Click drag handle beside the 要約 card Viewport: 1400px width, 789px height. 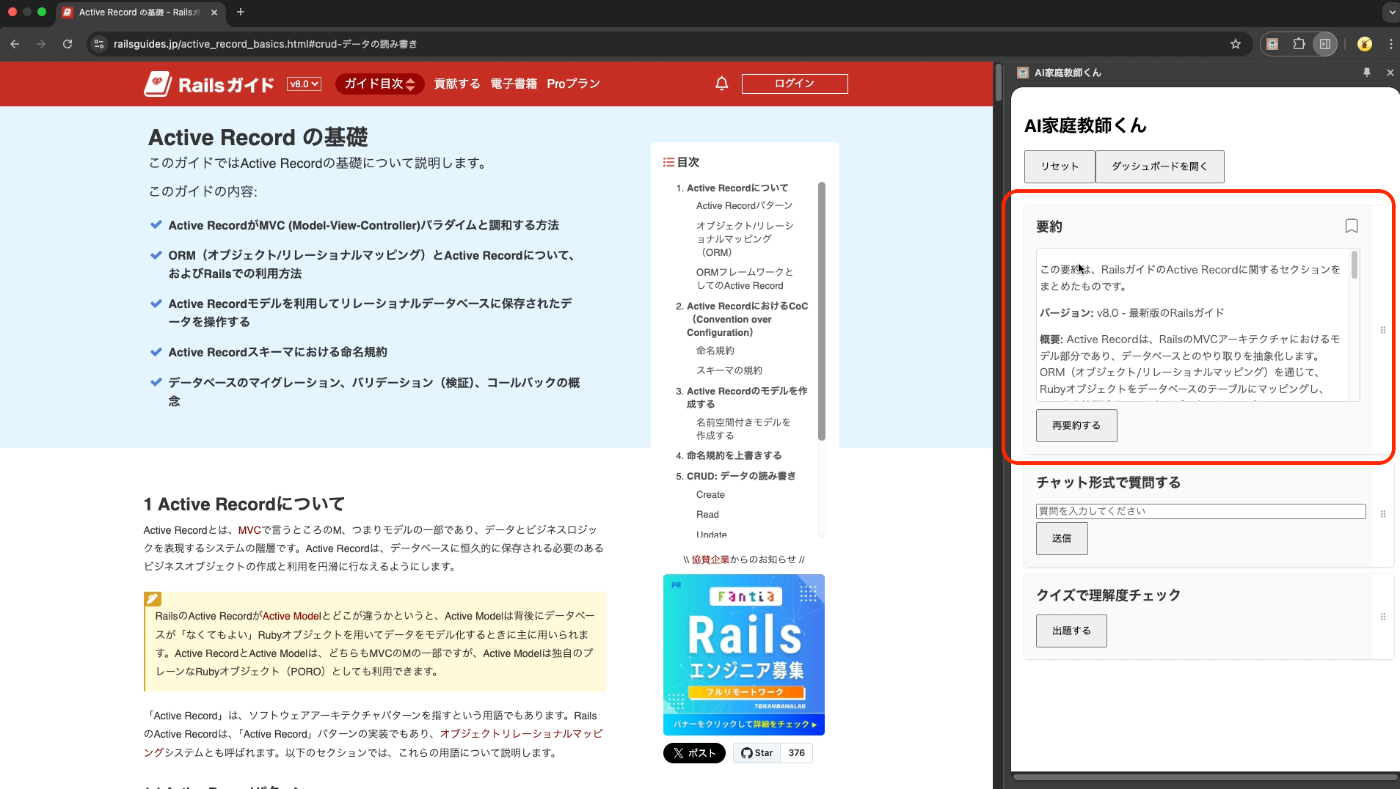coord(1383,330)
